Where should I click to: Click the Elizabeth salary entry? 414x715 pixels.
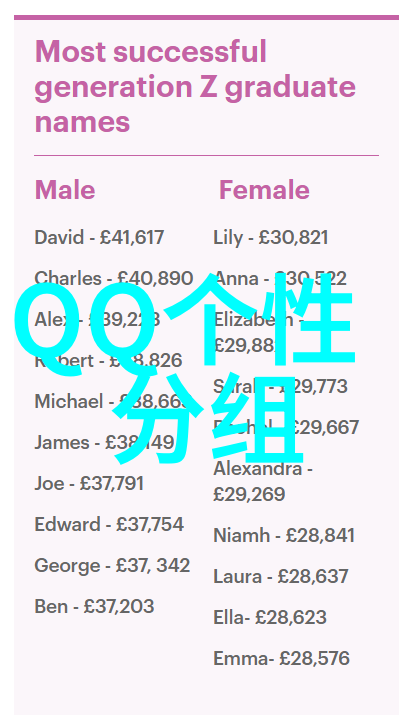click(259, 333)
